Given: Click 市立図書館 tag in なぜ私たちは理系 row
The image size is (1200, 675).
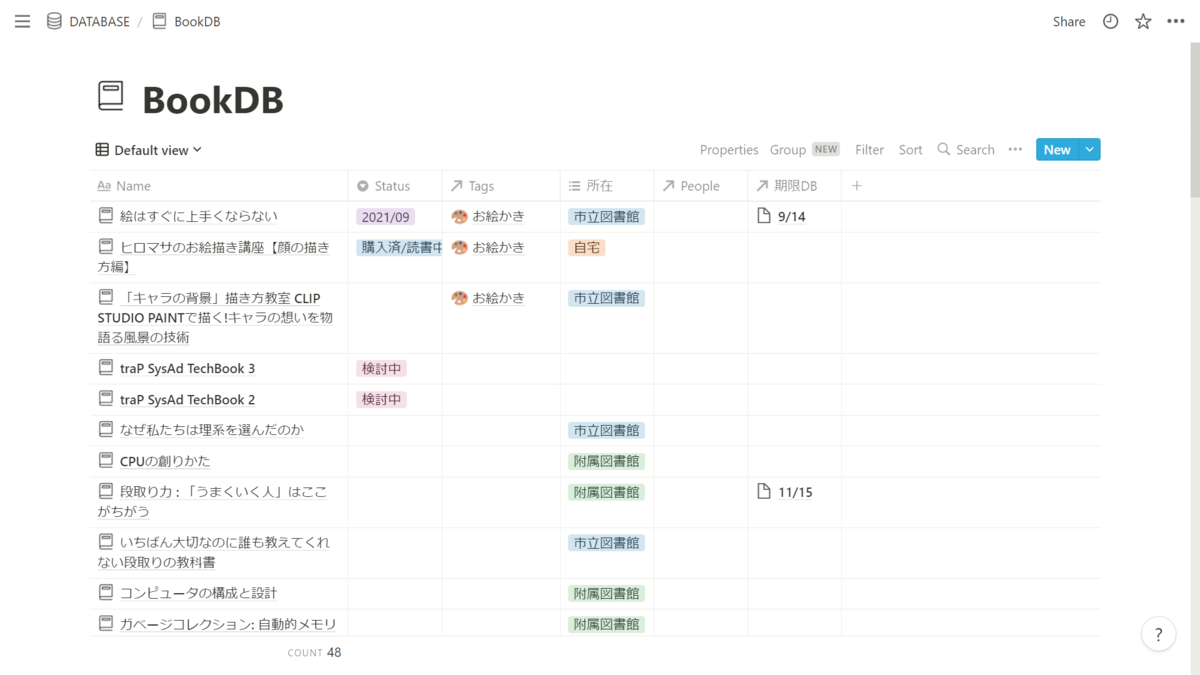Looking at the screenshot, I should [x=606, y=430].
